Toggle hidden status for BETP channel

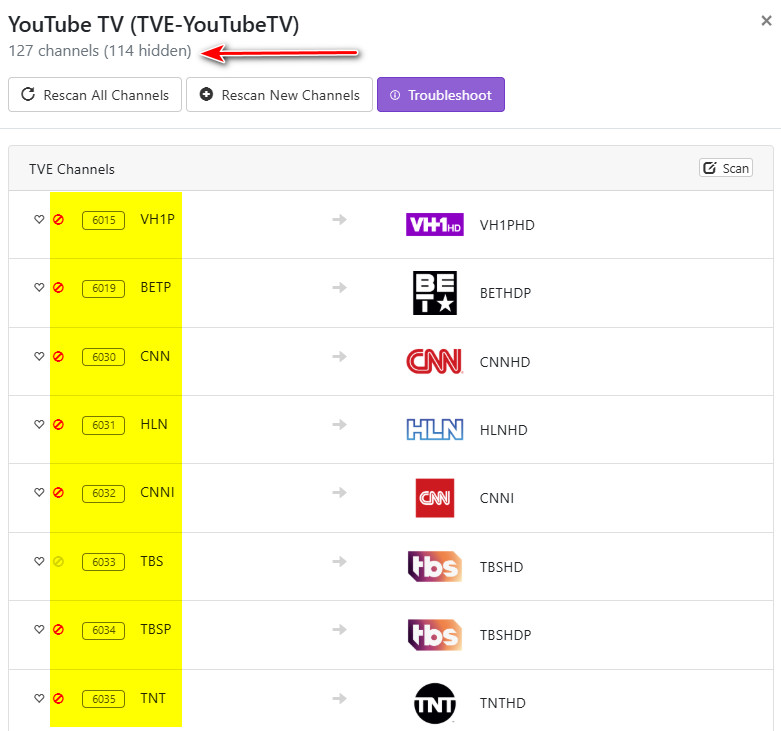[58, 288]
